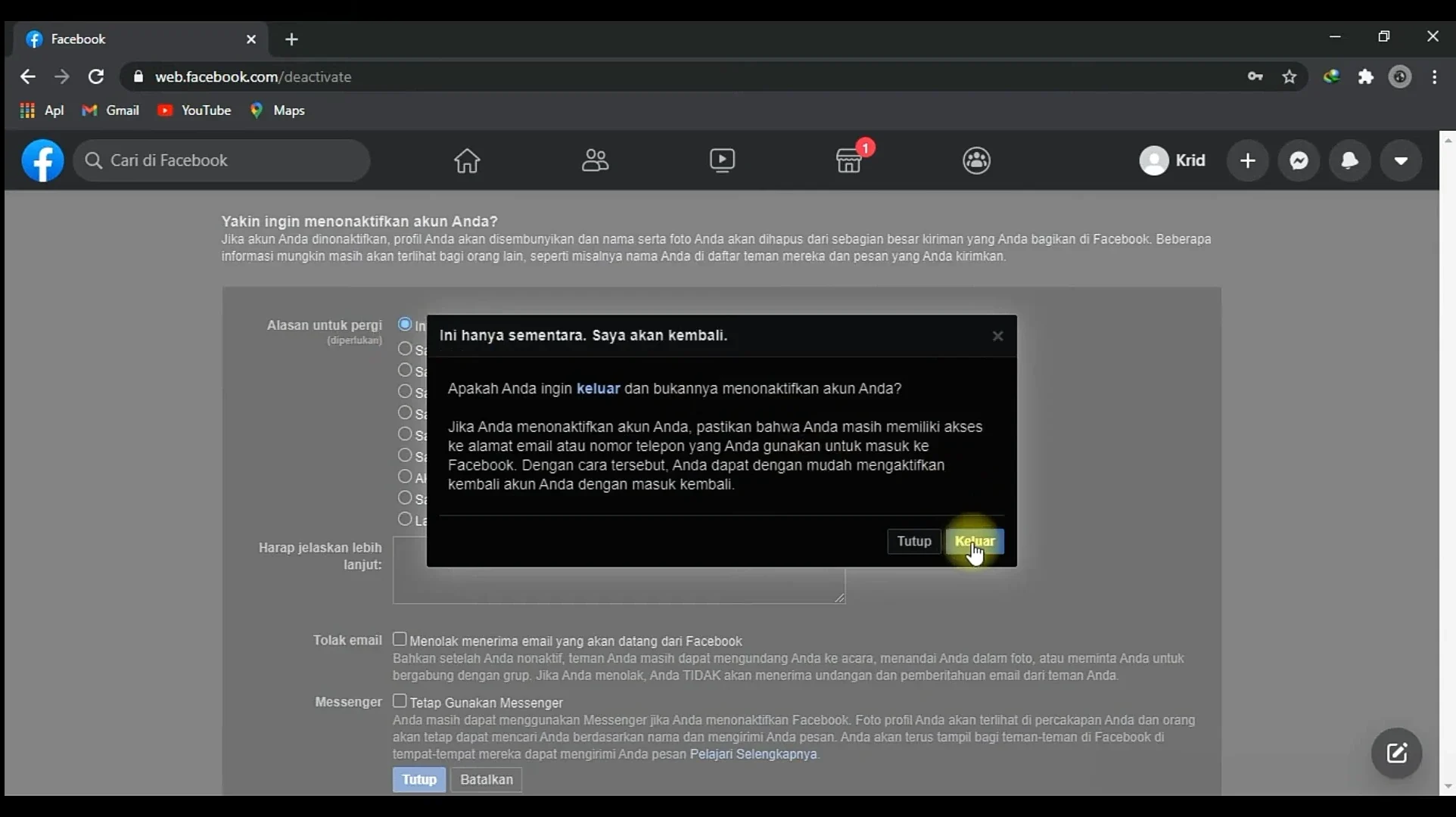Open the Messenger icon

click(1299, 160)
